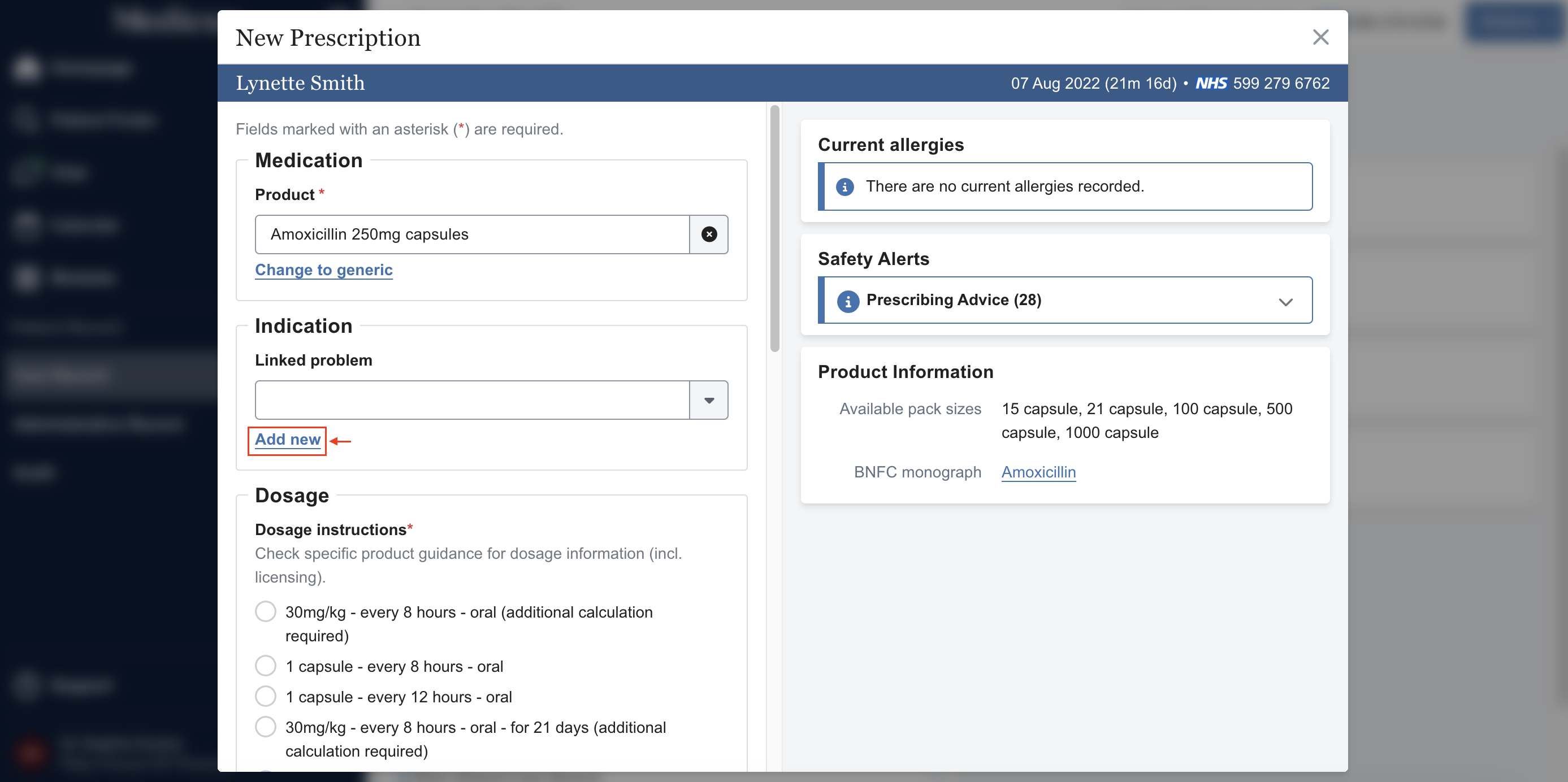Open the Linked problem dropdown arrow
1568x782 pixels.
[x=708, y=400]
